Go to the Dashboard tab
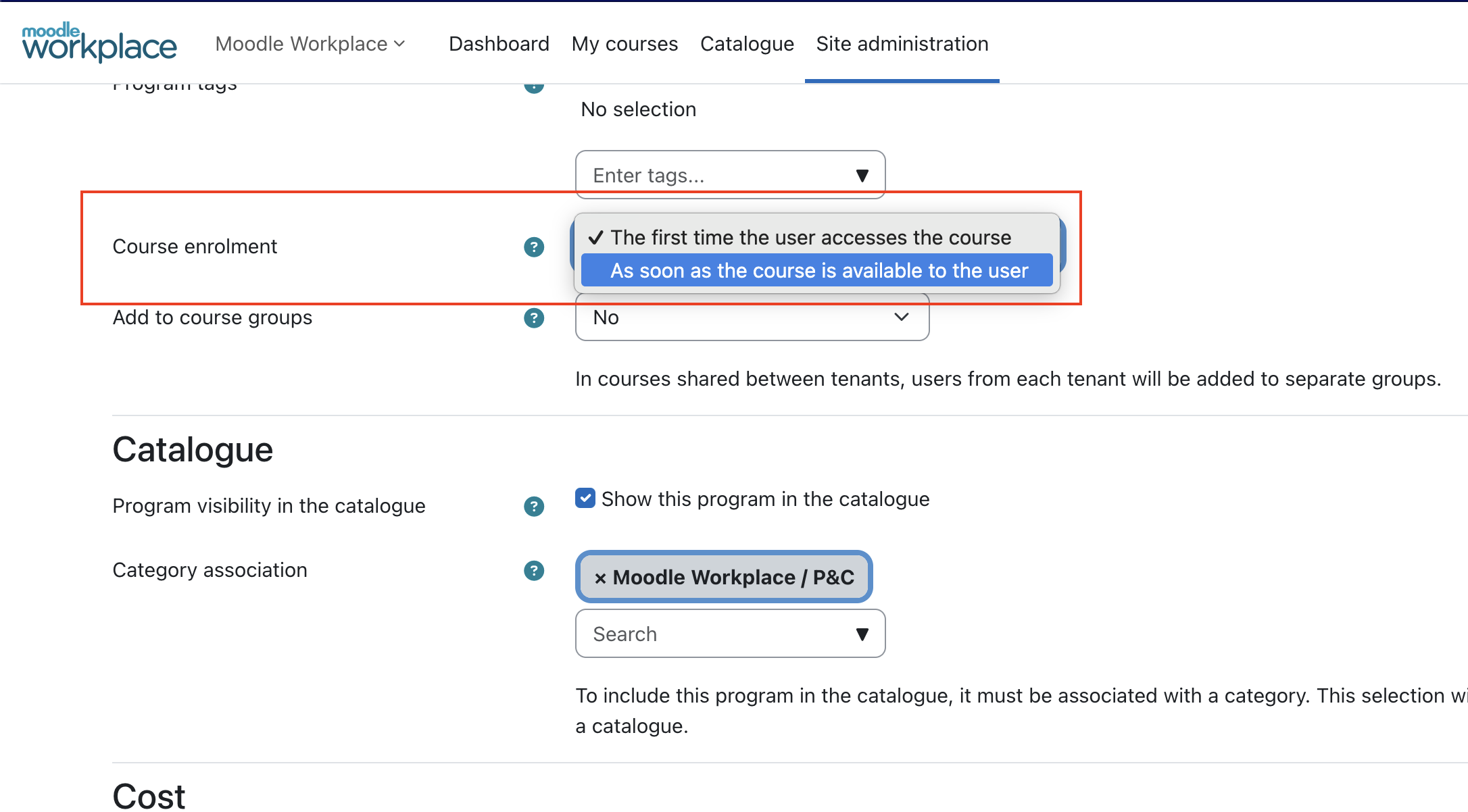This screenshot has height=812, width=1468. click(x=499, y=44)
